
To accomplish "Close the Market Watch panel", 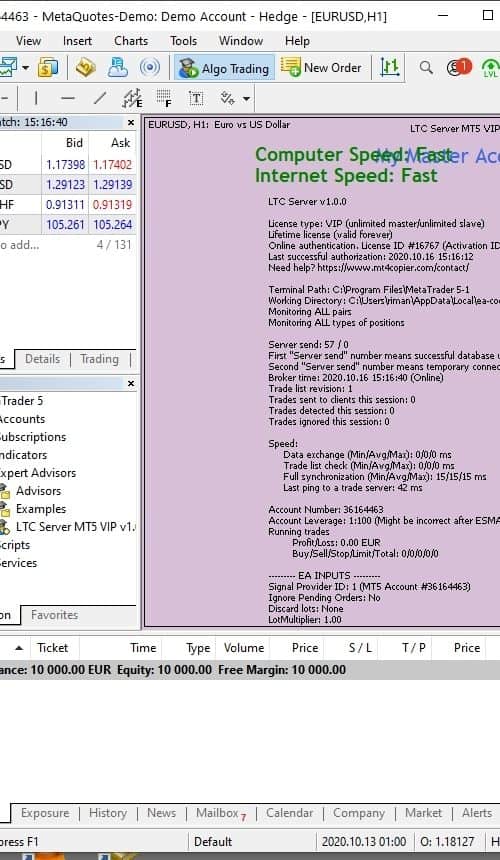I will (130, 122).
